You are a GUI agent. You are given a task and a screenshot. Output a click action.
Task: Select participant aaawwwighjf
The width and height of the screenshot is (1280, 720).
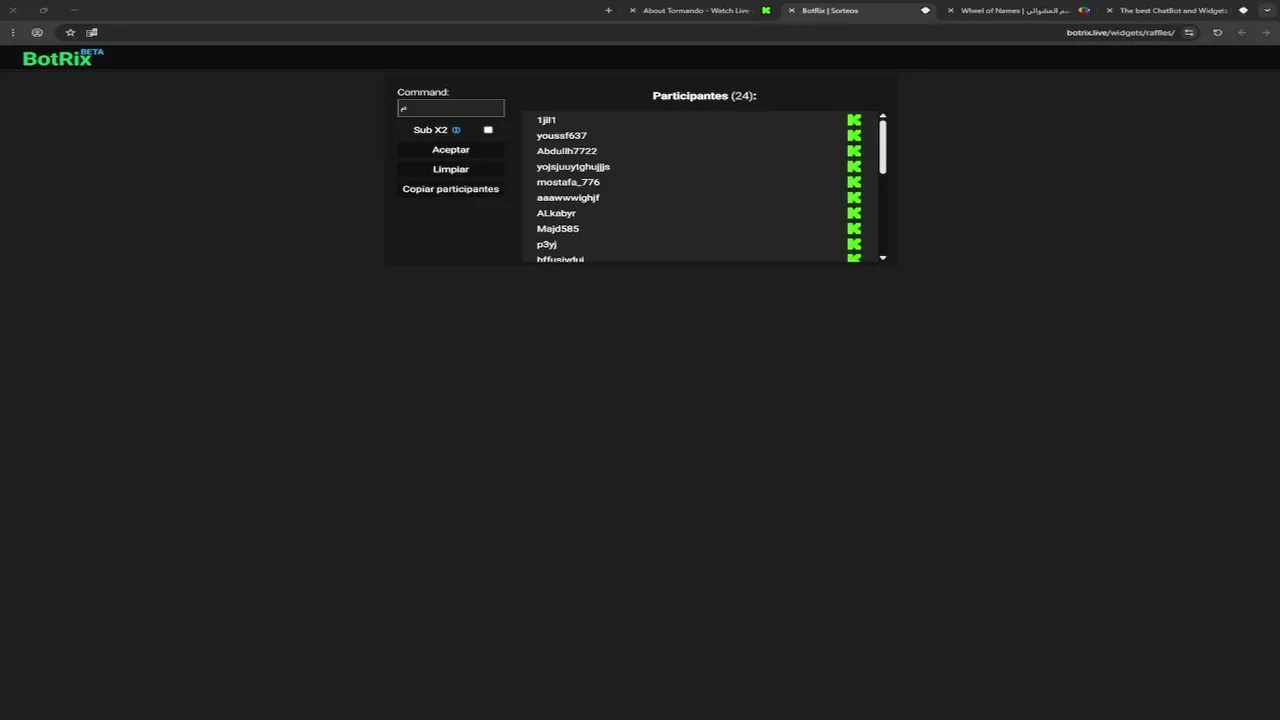(x=568, y=198)
